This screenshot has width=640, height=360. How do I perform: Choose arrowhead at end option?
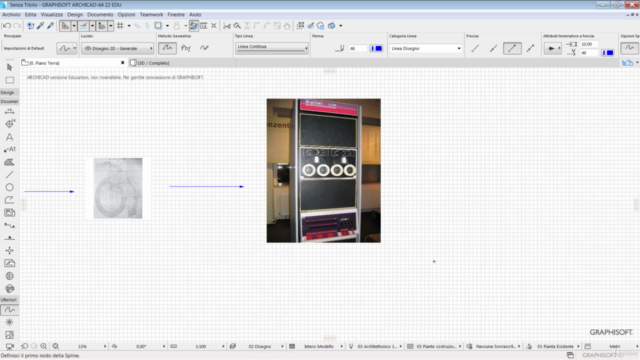(512, 48)
